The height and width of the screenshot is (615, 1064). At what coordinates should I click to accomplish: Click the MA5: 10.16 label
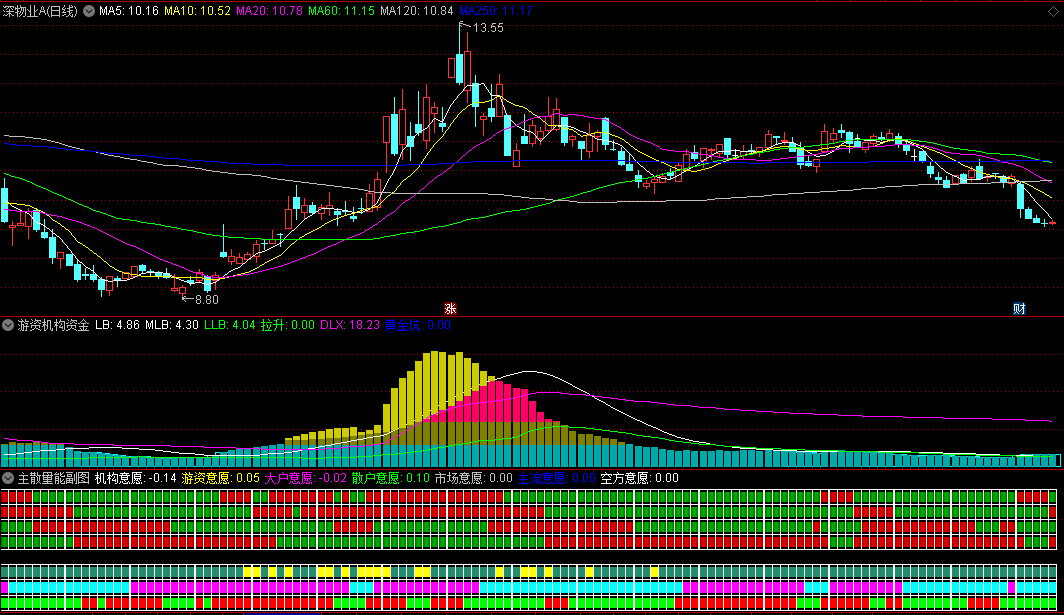pyautogui.click(x=129, y=11)
